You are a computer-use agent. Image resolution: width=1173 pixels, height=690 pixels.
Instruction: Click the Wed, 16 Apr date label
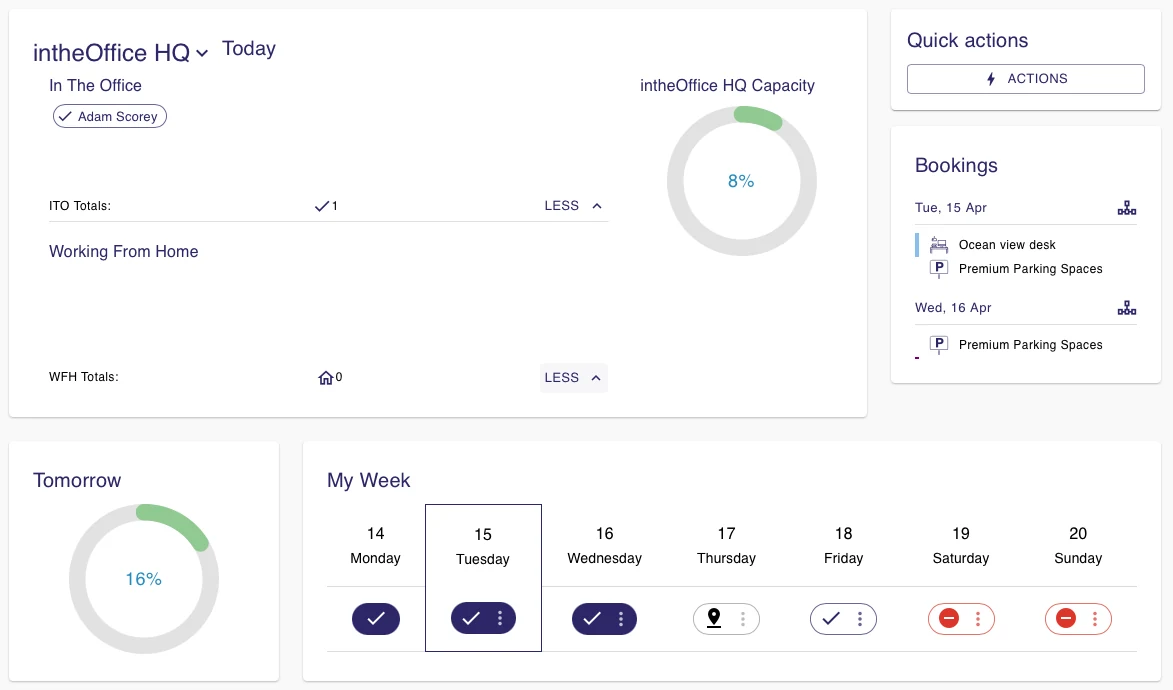pos(953,308)
